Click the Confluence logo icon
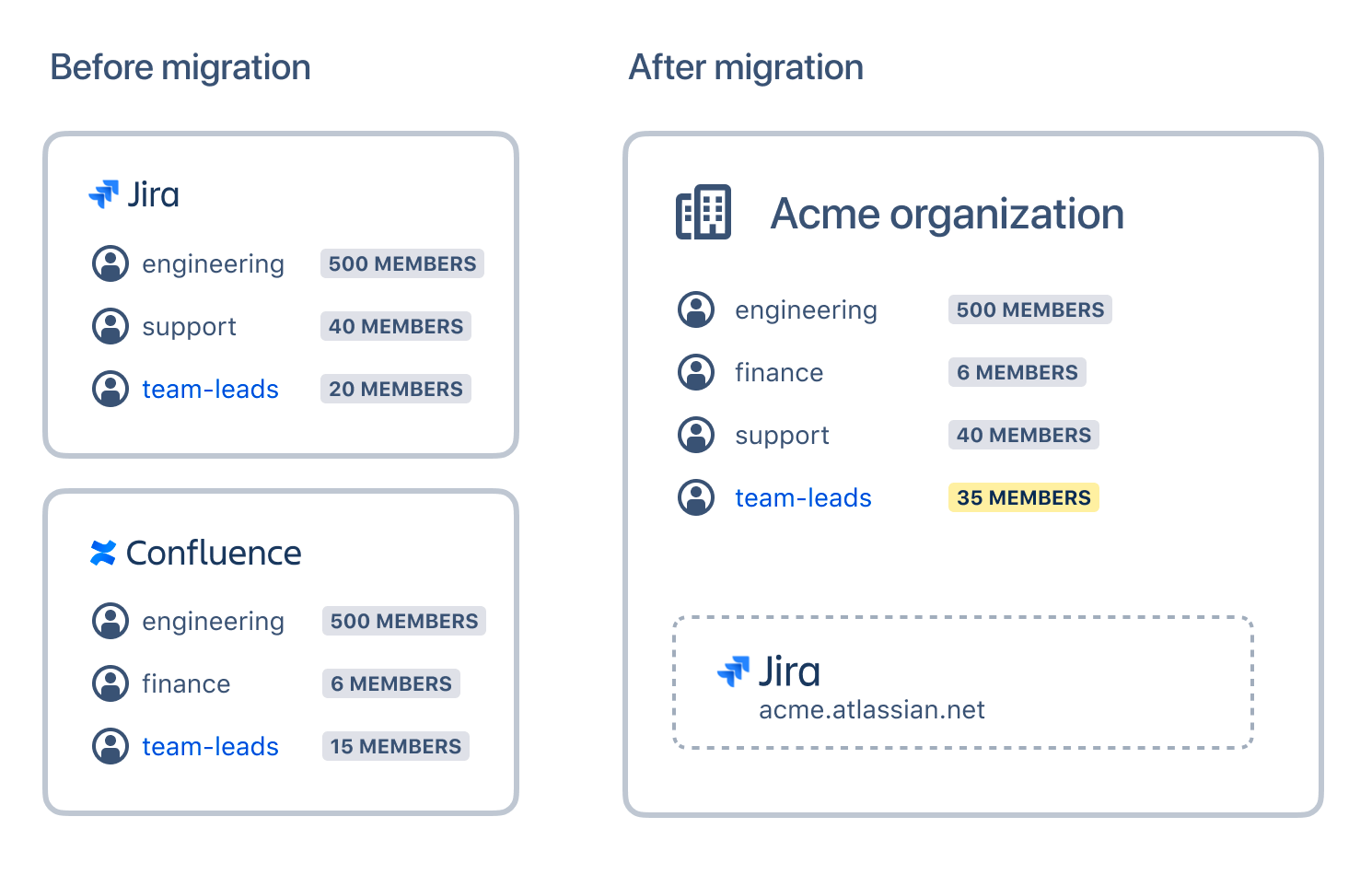Viewport: 1372px width, 875px height. (x=103, y=553)
